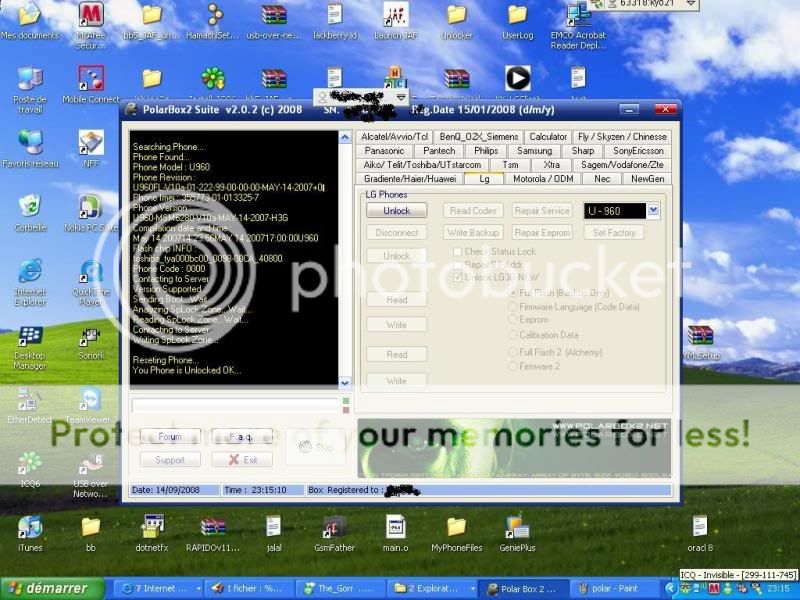Switch to the Motorola / ODM tab
Image resolution: width=800 pixels, height=600 pixels.
[x=543, y=179]
